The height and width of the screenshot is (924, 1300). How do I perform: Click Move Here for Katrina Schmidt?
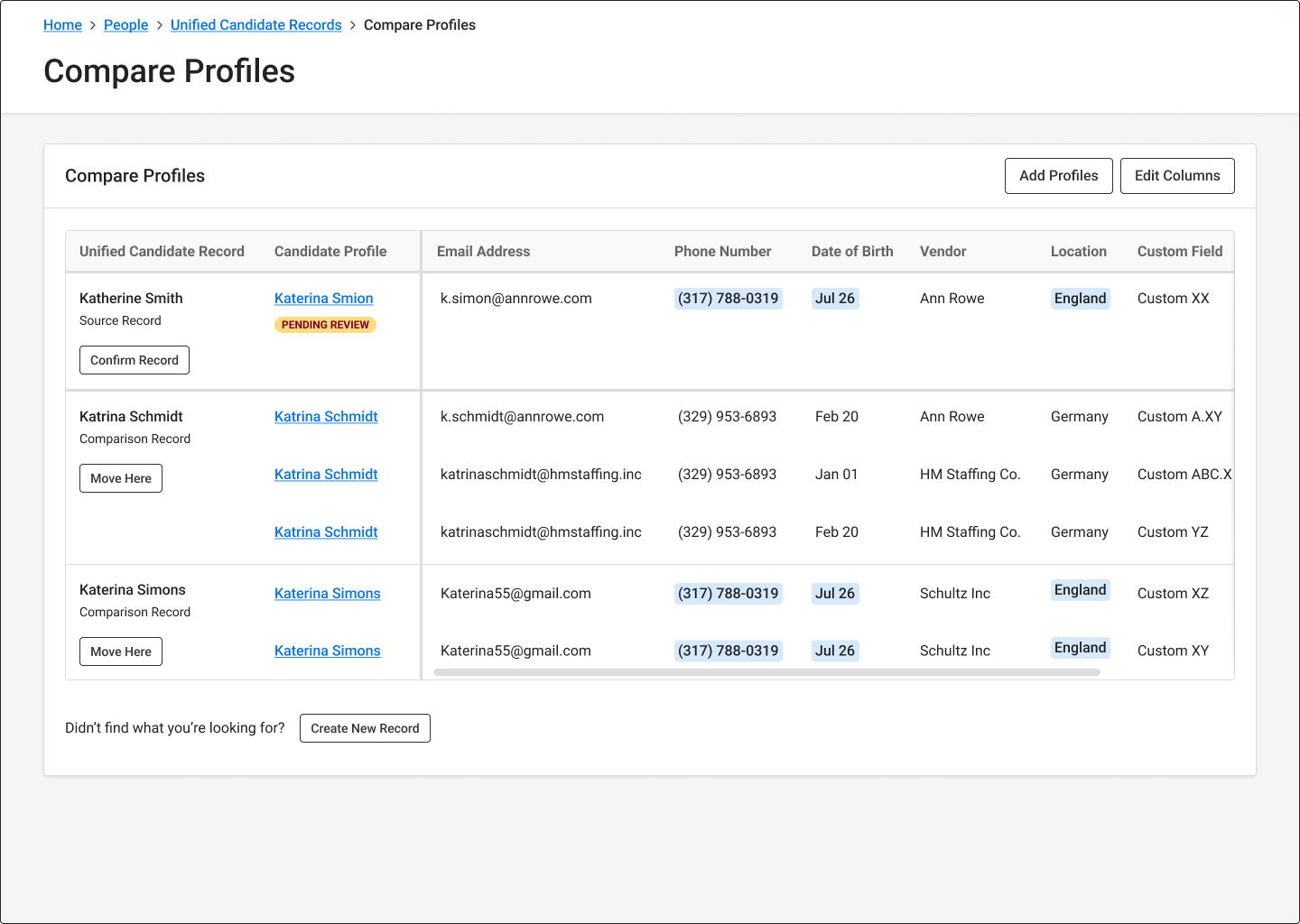(121, 478)
